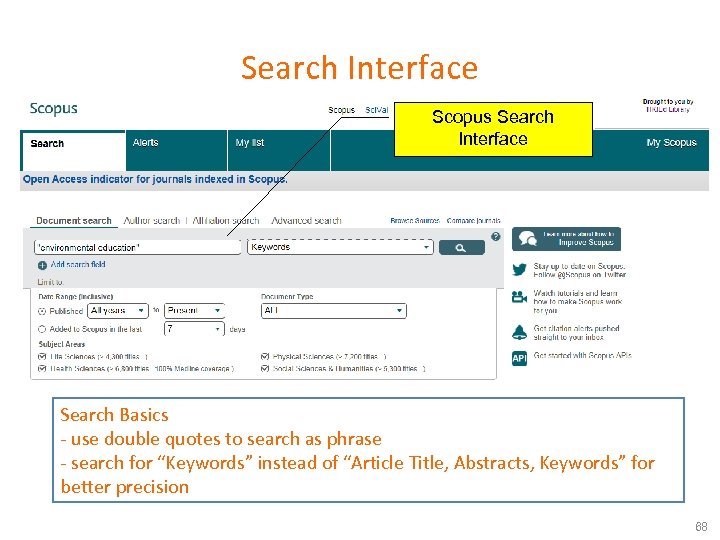Click the magnifier search button

point(461,248)
